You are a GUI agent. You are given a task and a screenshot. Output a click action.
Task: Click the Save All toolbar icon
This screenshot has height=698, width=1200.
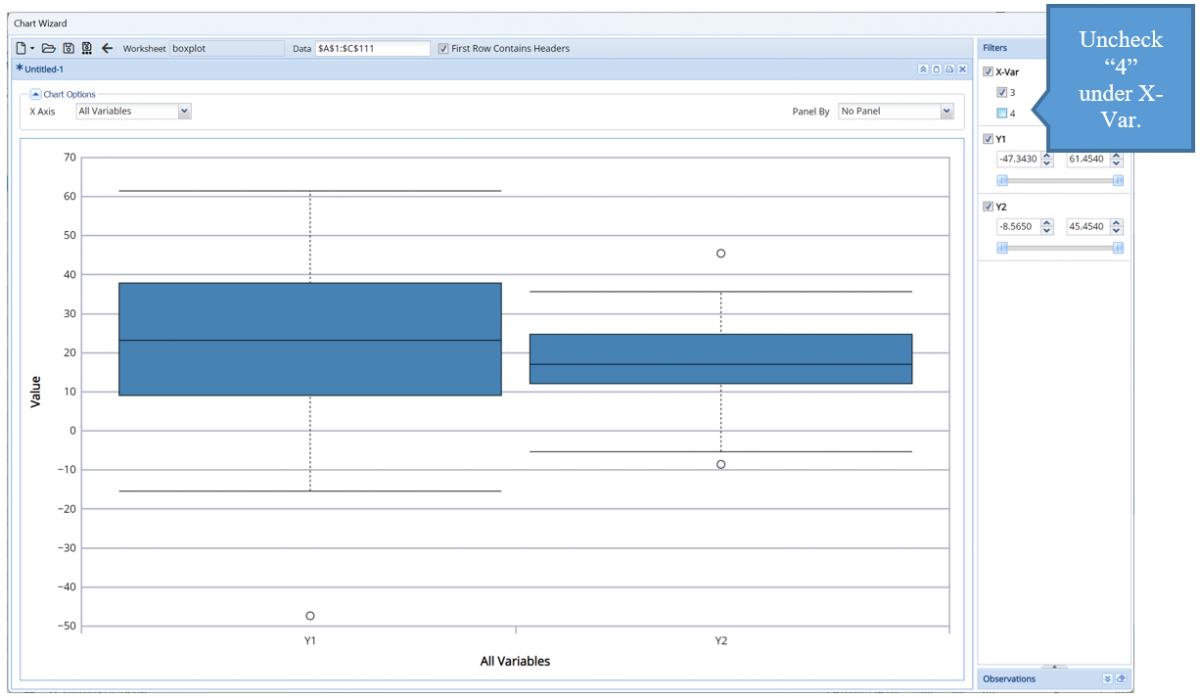coord(87,48)
